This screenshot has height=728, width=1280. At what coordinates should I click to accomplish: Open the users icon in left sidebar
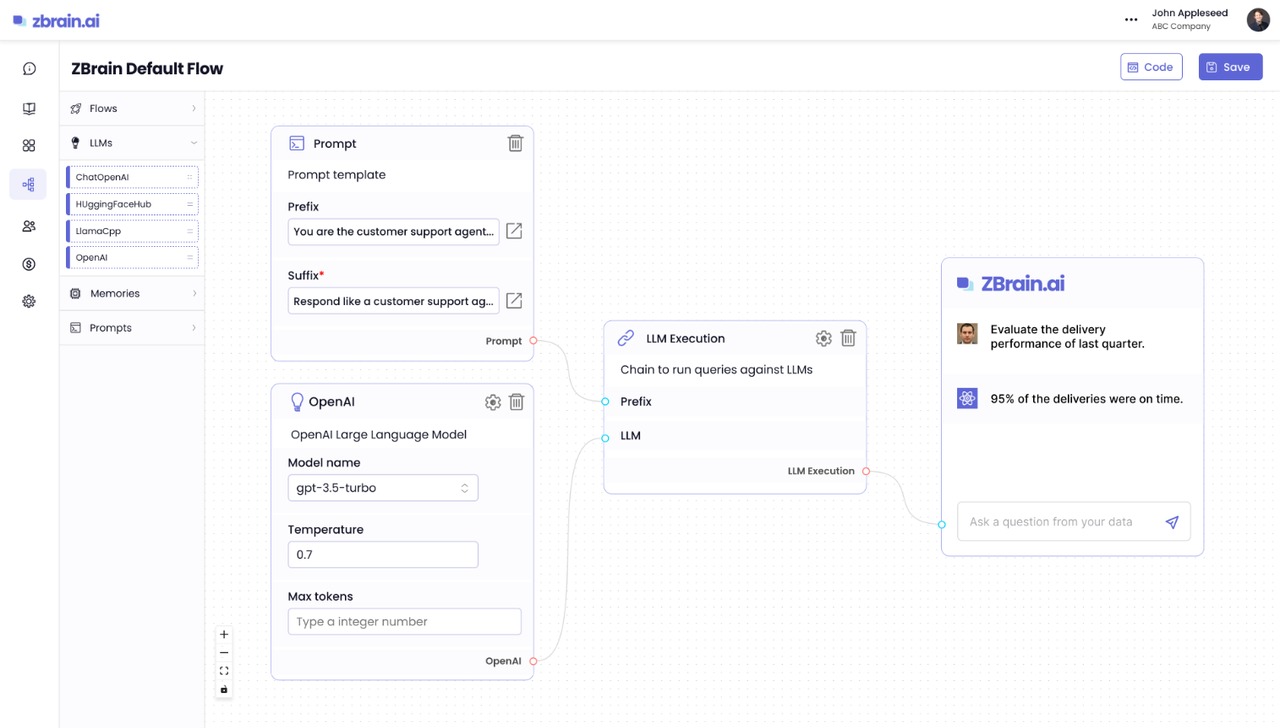point(29,227)
